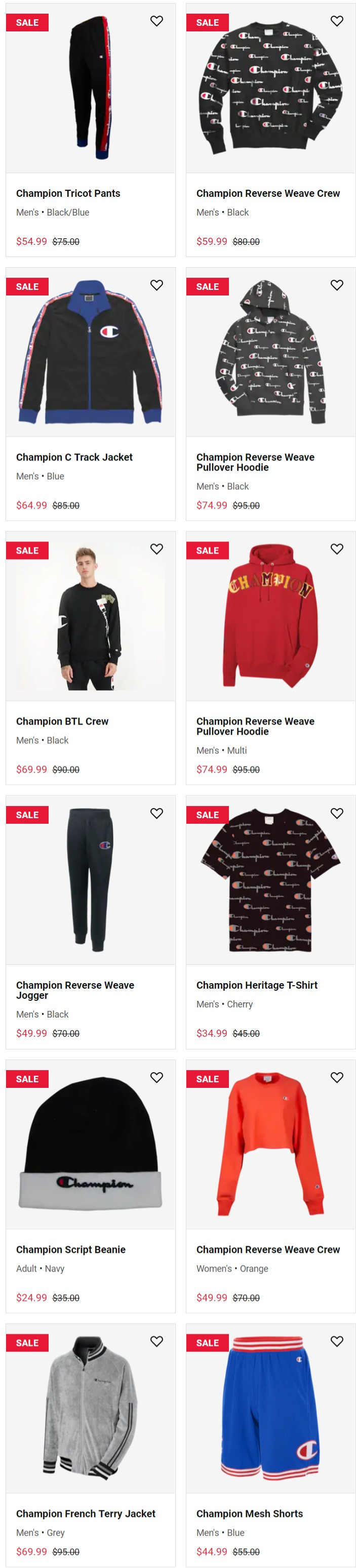This screenshot has width=356, height=1568.
Task: Open Champion Heritage T-Shirt title link
Action: click(x=257, y=985)
